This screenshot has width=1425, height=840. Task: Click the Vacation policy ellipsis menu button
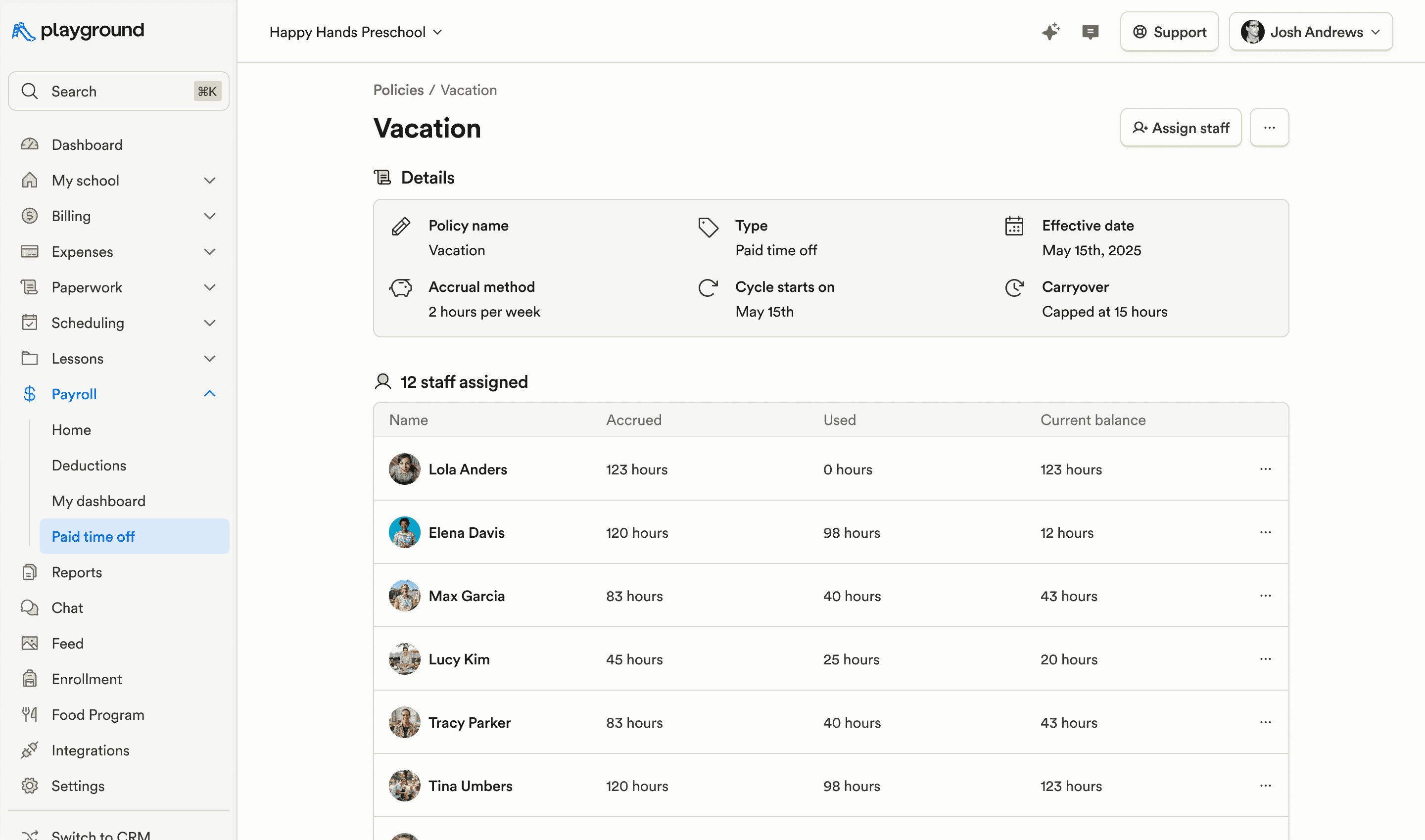click(1269, 128)
